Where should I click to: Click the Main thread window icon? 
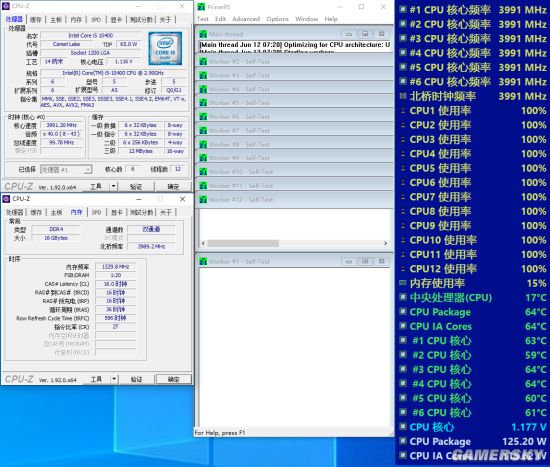203,34
